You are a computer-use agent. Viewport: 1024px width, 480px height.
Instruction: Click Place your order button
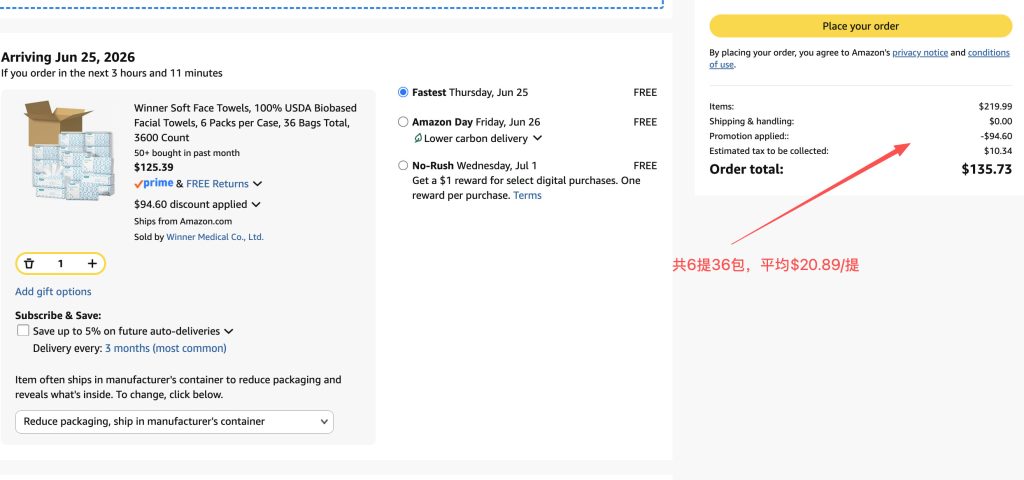click(861, 26)
